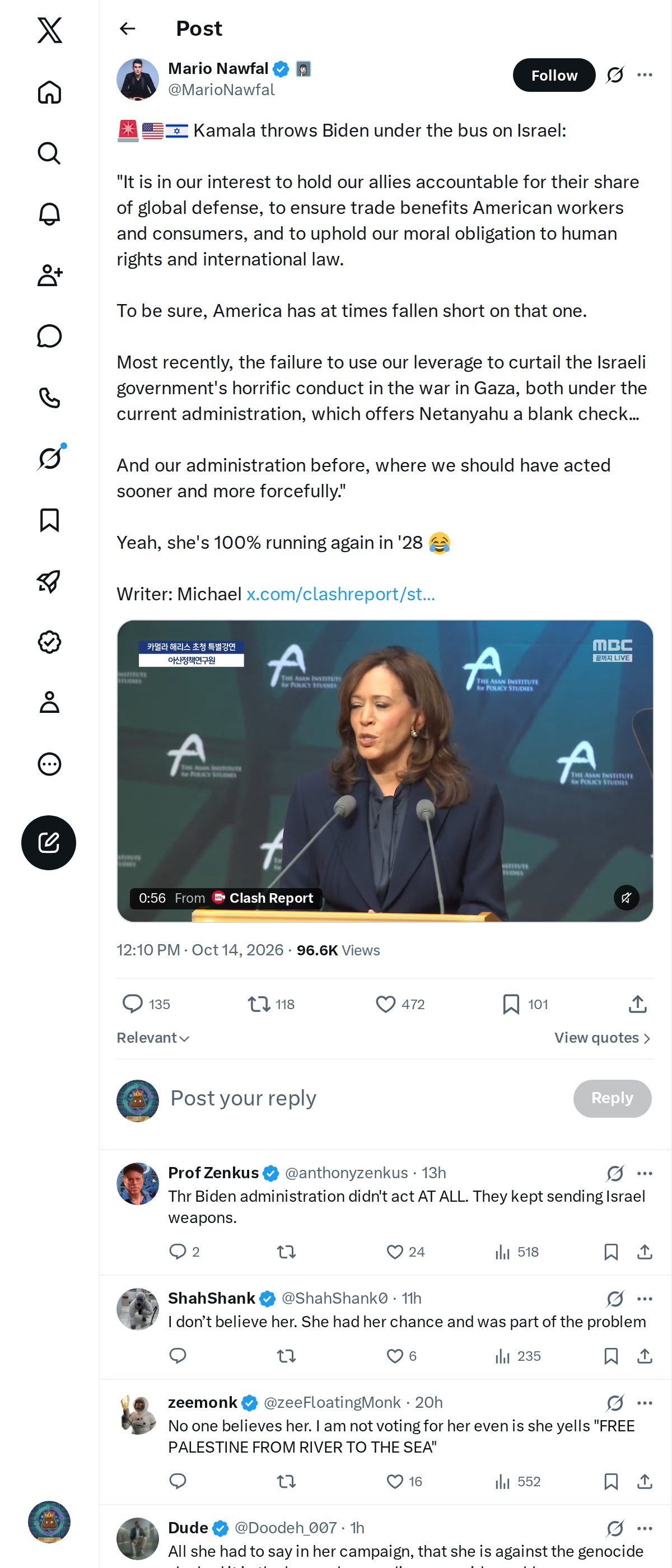
Task: Go to the Home feed icon
Action: [x=49, y=92]
